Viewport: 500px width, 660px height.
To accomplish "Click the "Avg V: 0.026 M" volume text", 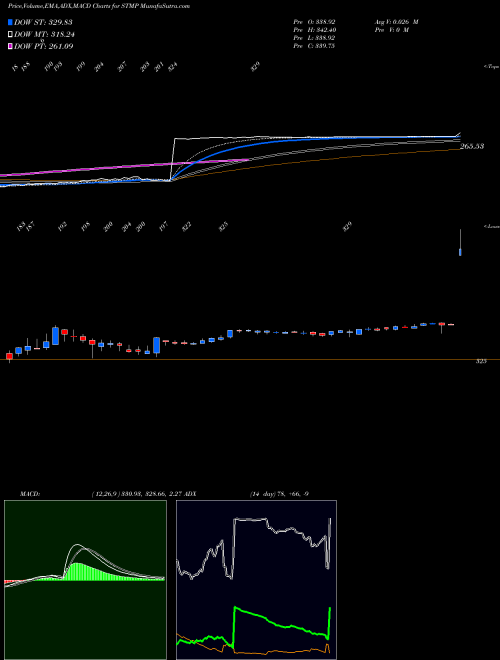I will click(396, 21).
